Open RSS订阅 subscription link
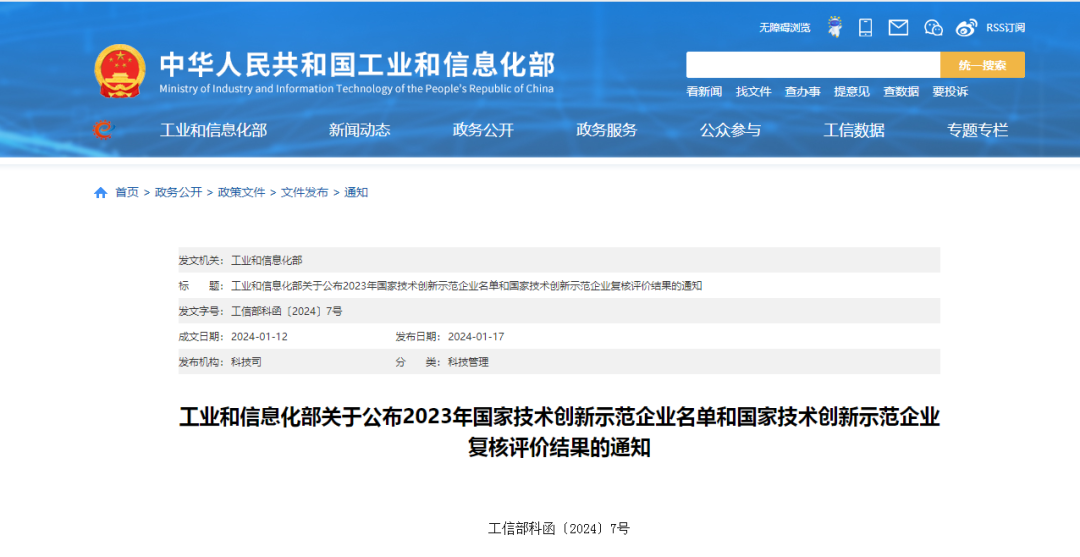The height and width of the screenshot is (557, 1080). (x=1006, y=28)
